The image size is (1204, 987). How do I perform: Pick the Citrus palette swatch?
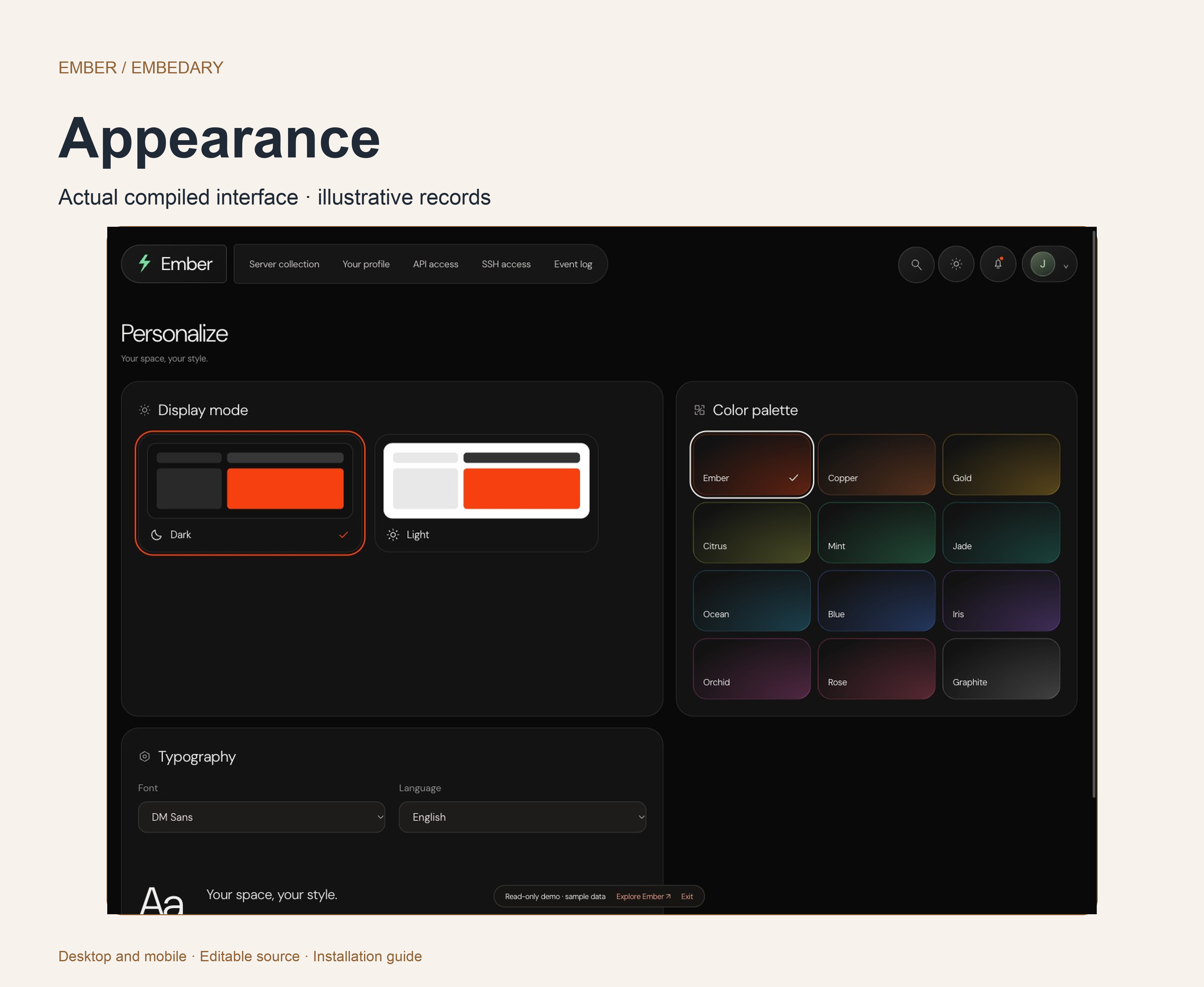(x=752, y=533)
